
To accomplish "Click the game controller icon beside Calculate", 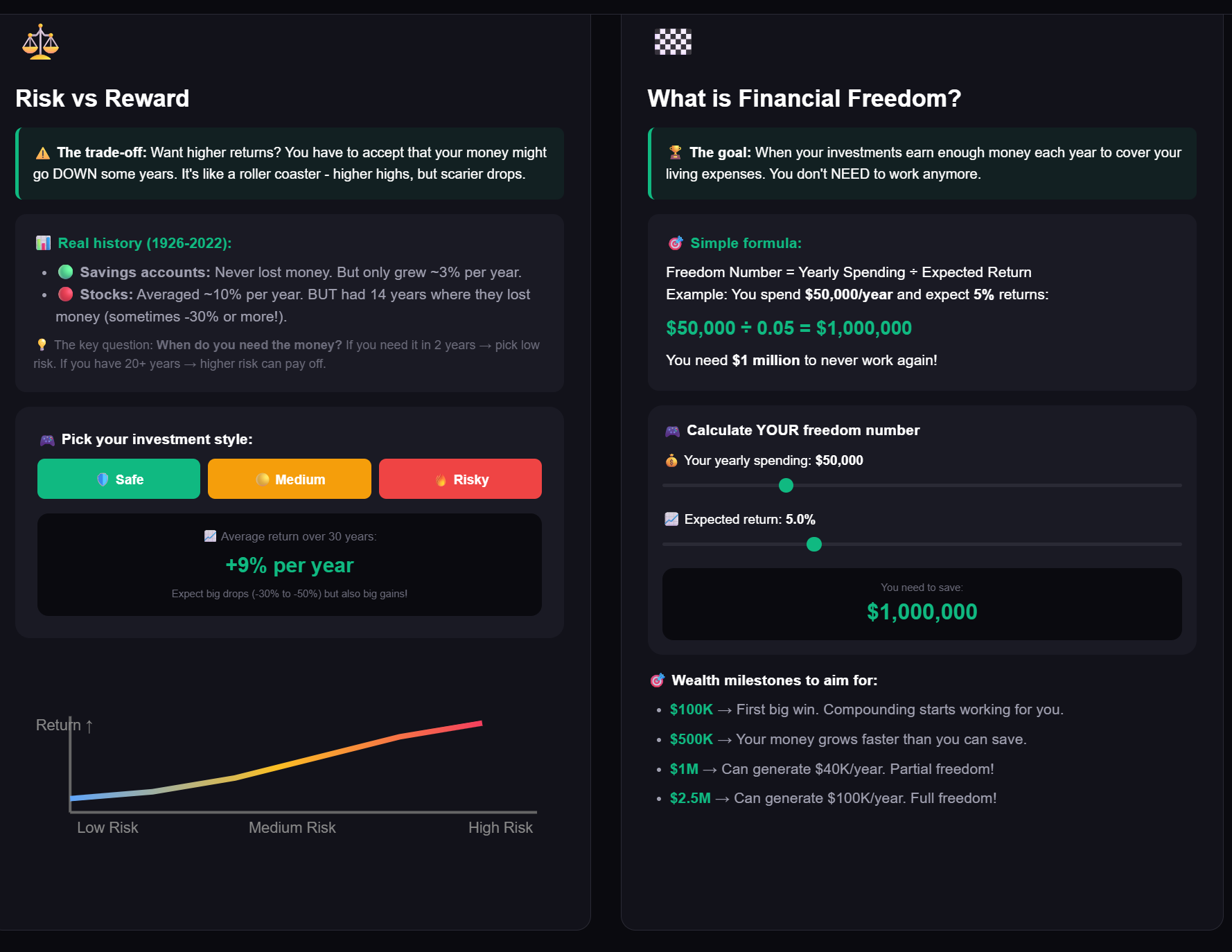I will pos(672,431).
